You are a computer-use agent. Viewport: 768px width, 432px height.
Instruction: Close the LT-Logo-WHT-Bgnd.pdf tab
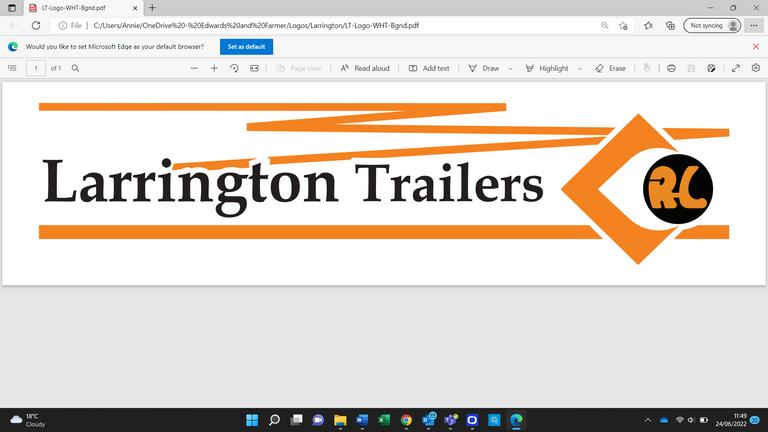135,8
